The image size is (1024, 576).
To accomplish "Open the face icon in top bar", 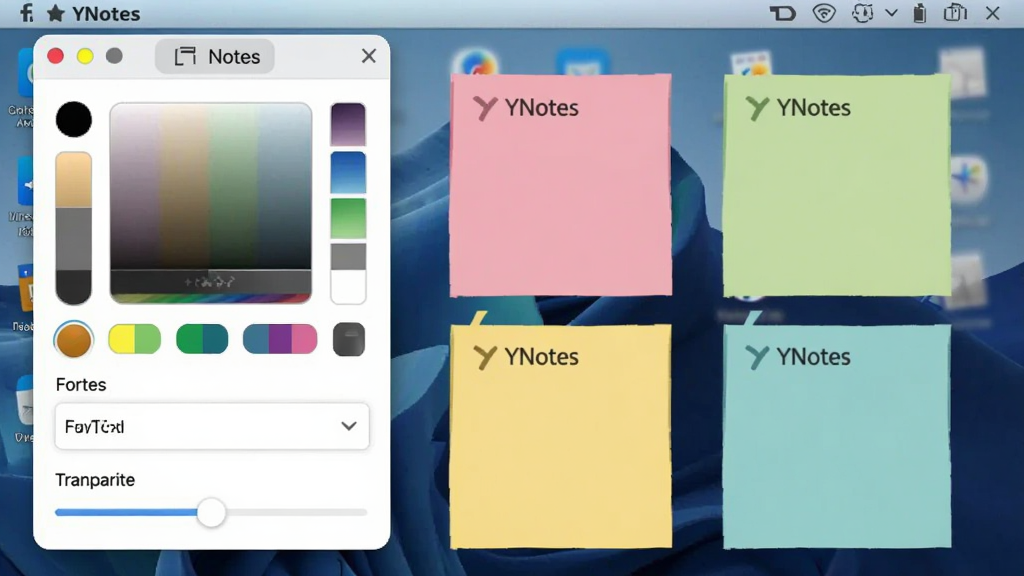I will coord(863,13).
